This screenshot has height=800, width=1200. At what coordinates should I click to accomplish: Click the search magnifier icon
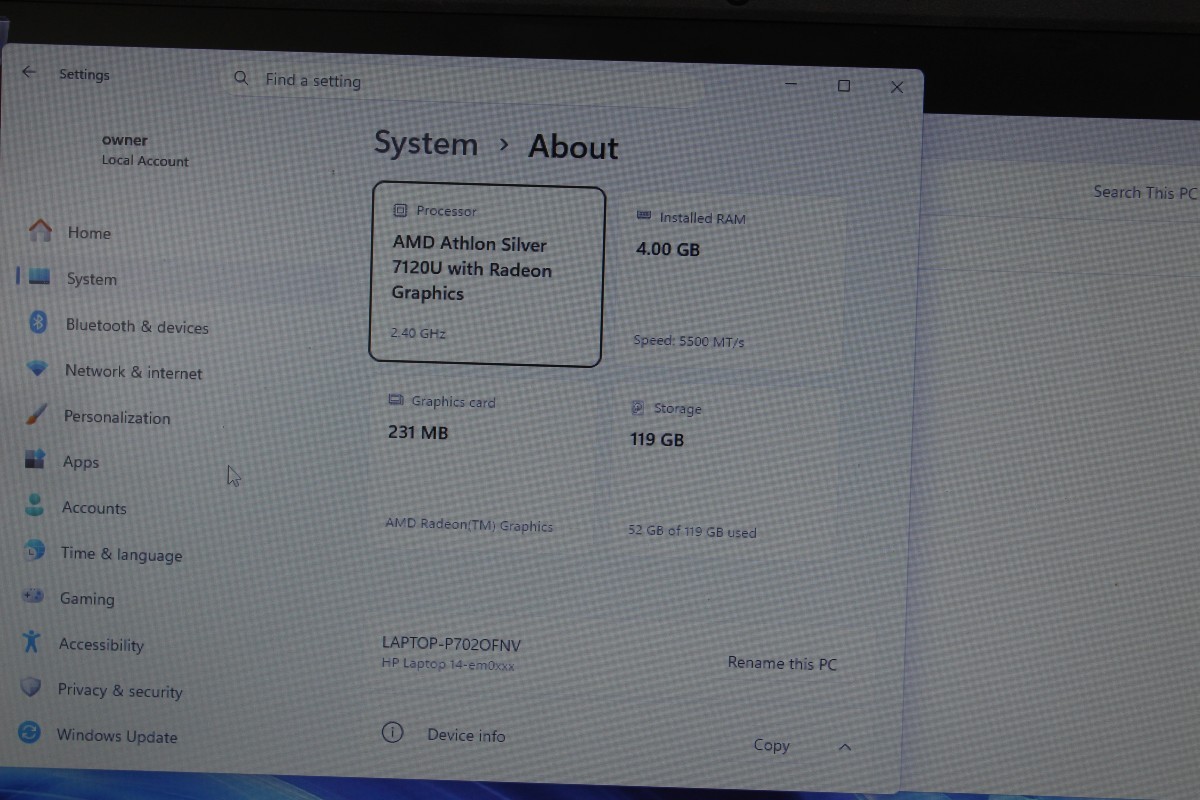[240, 78]
